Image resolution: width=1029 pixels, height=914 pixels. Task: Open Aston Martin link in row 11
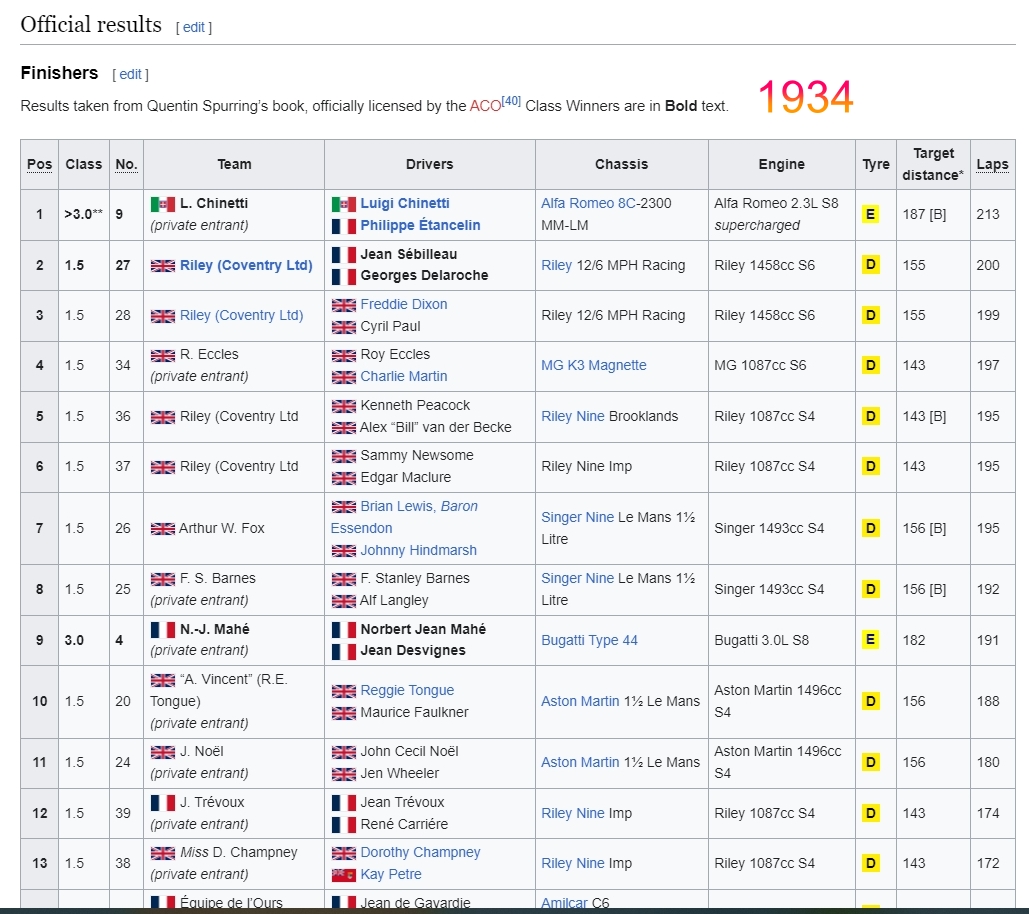tap(580, 762)
